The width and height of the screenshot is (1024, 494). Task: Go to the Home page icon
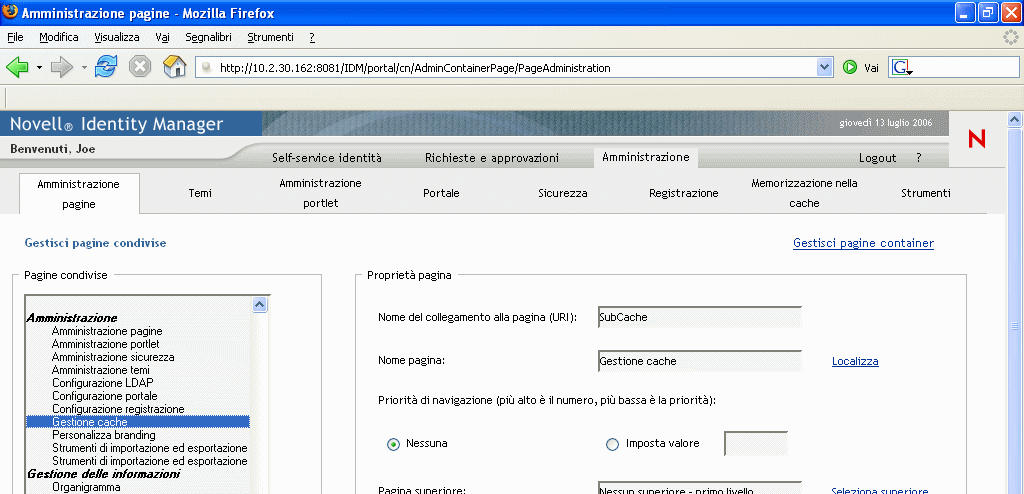tap(174, 67)
